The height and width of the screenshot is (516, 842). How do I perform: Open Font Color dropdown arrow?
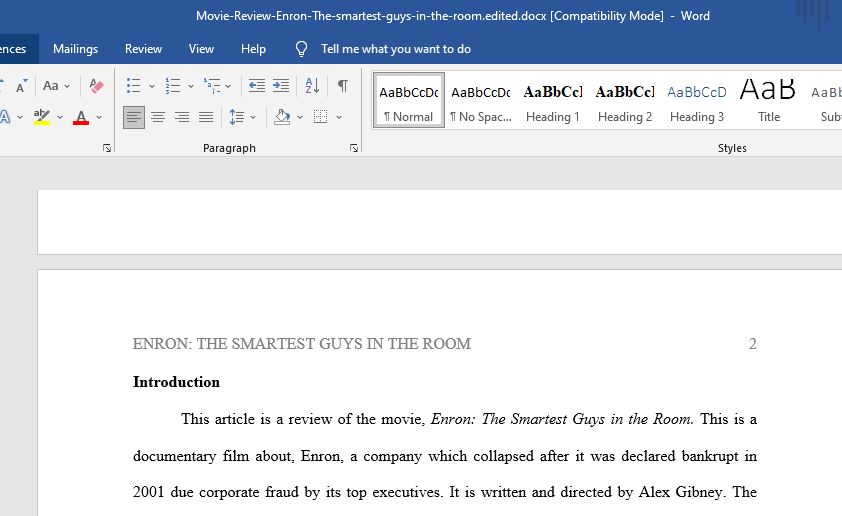click(99, 117)
